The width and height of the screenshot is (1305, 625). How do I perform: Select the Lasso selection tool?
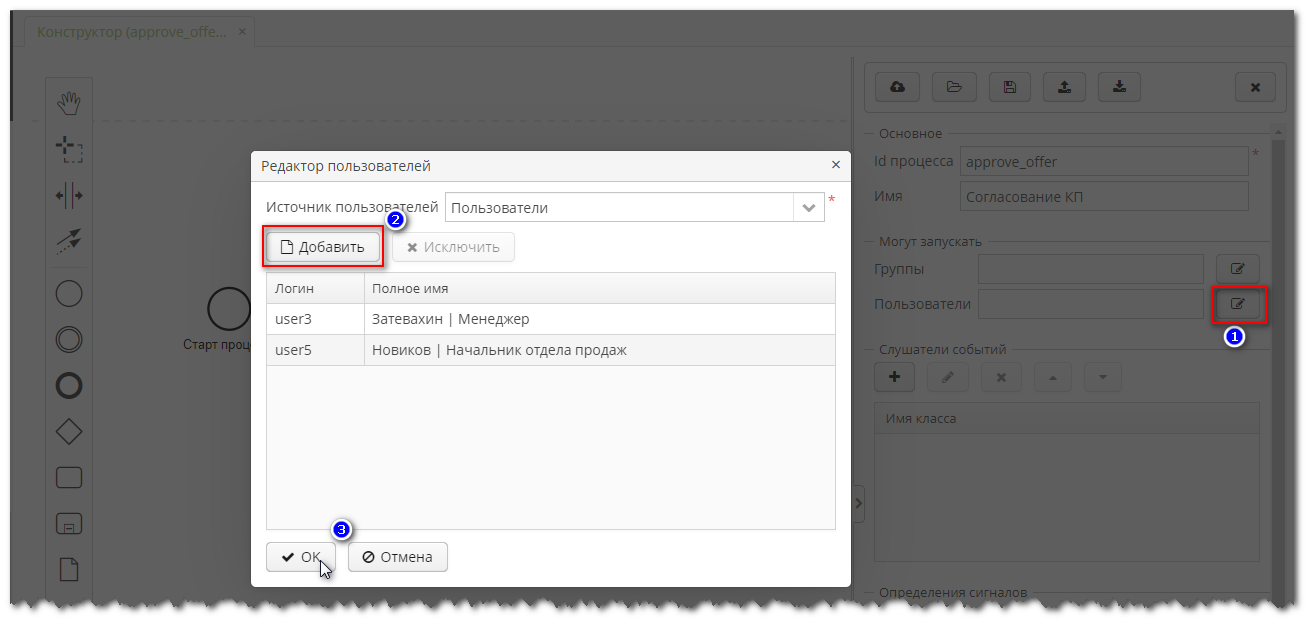pos(68,148)
